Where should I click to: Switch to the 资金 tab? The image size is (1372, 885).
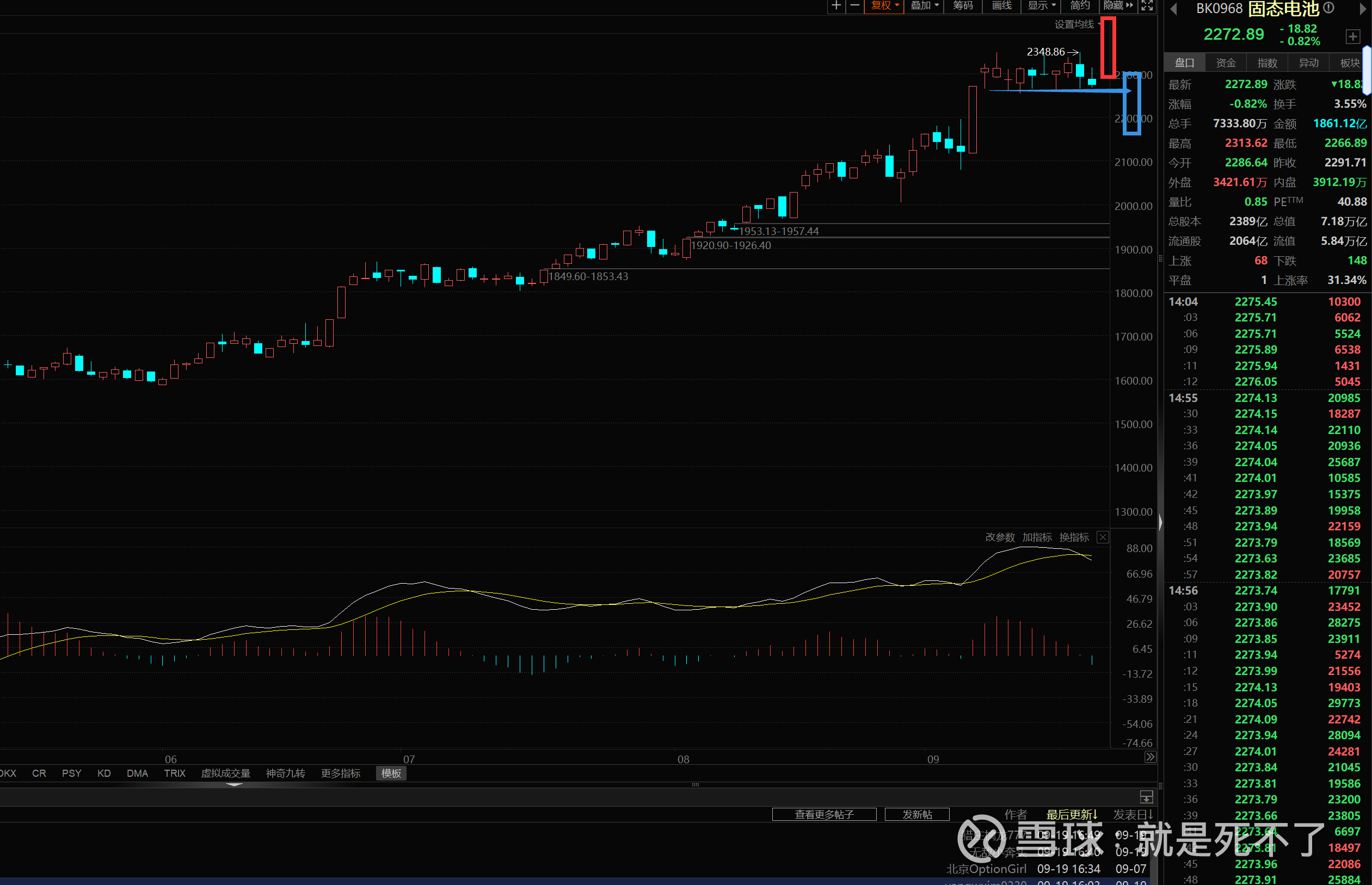pyautogui.click(x=1226, y=63)
